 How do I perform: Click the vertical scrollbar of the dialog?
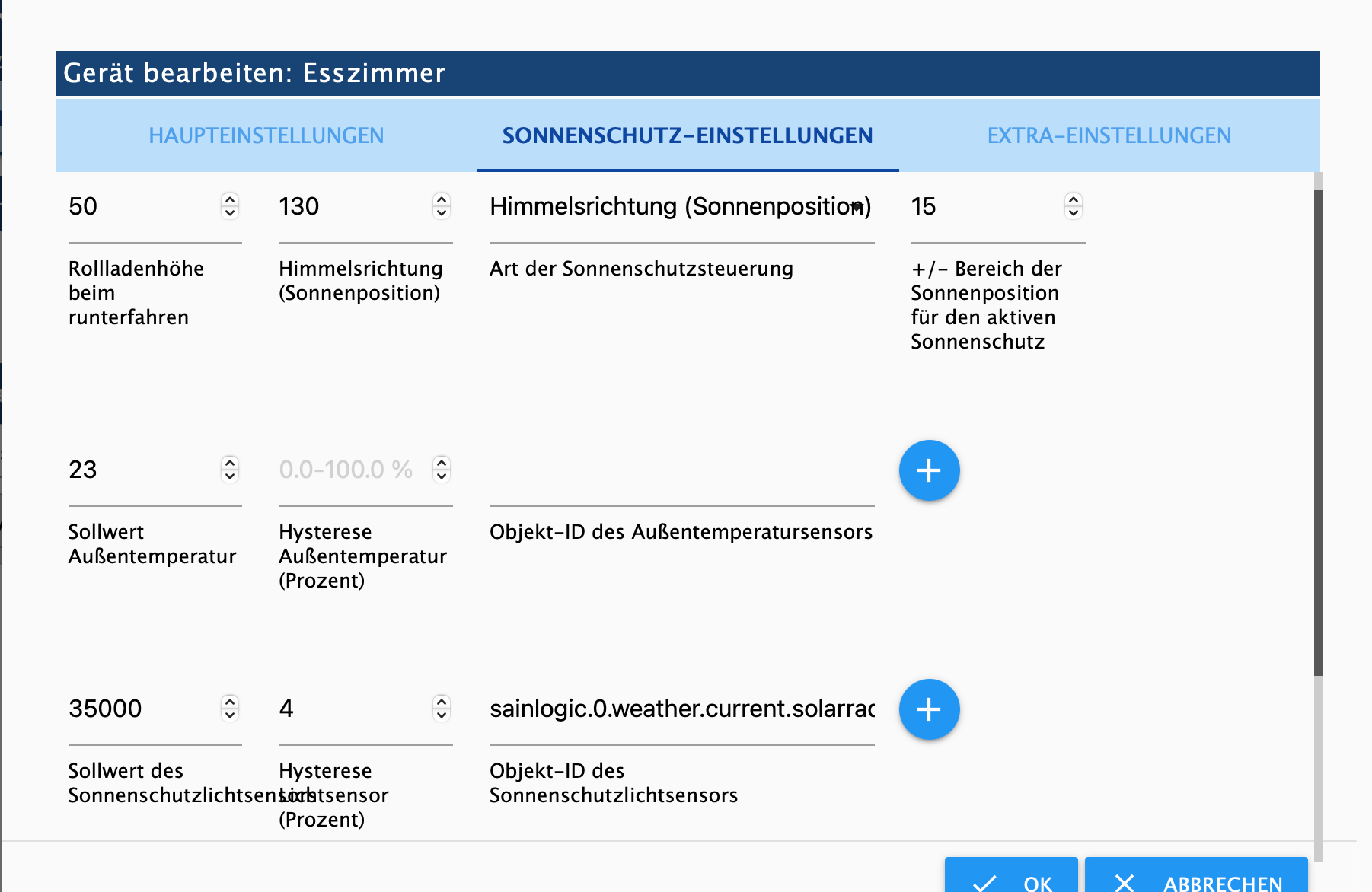click(x=1319, y=432)
